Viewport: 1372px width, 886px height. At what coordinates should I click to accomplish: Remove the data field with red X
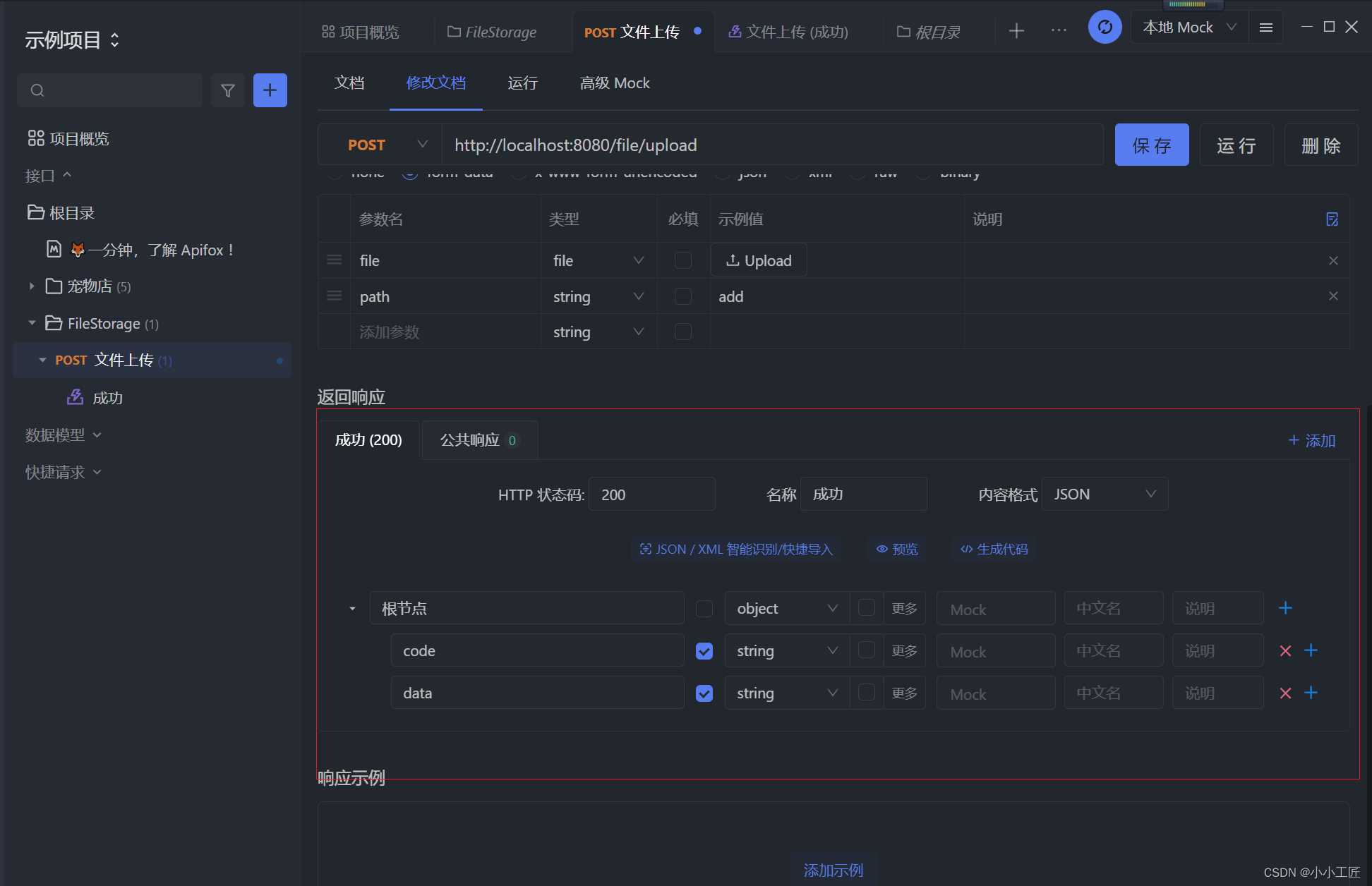coord(1285,693)
